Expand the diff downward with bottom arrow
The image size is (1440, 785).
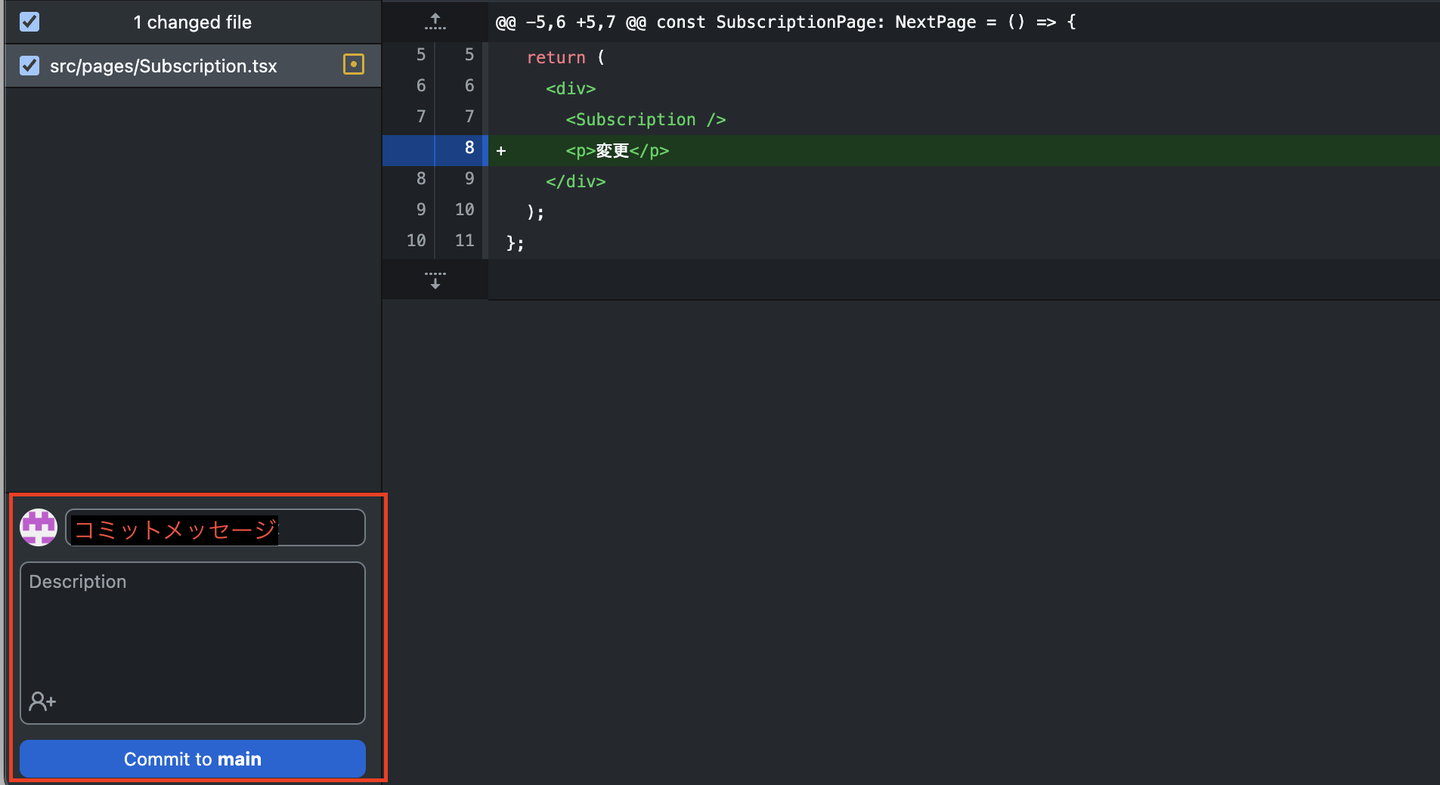click(435, 280)
